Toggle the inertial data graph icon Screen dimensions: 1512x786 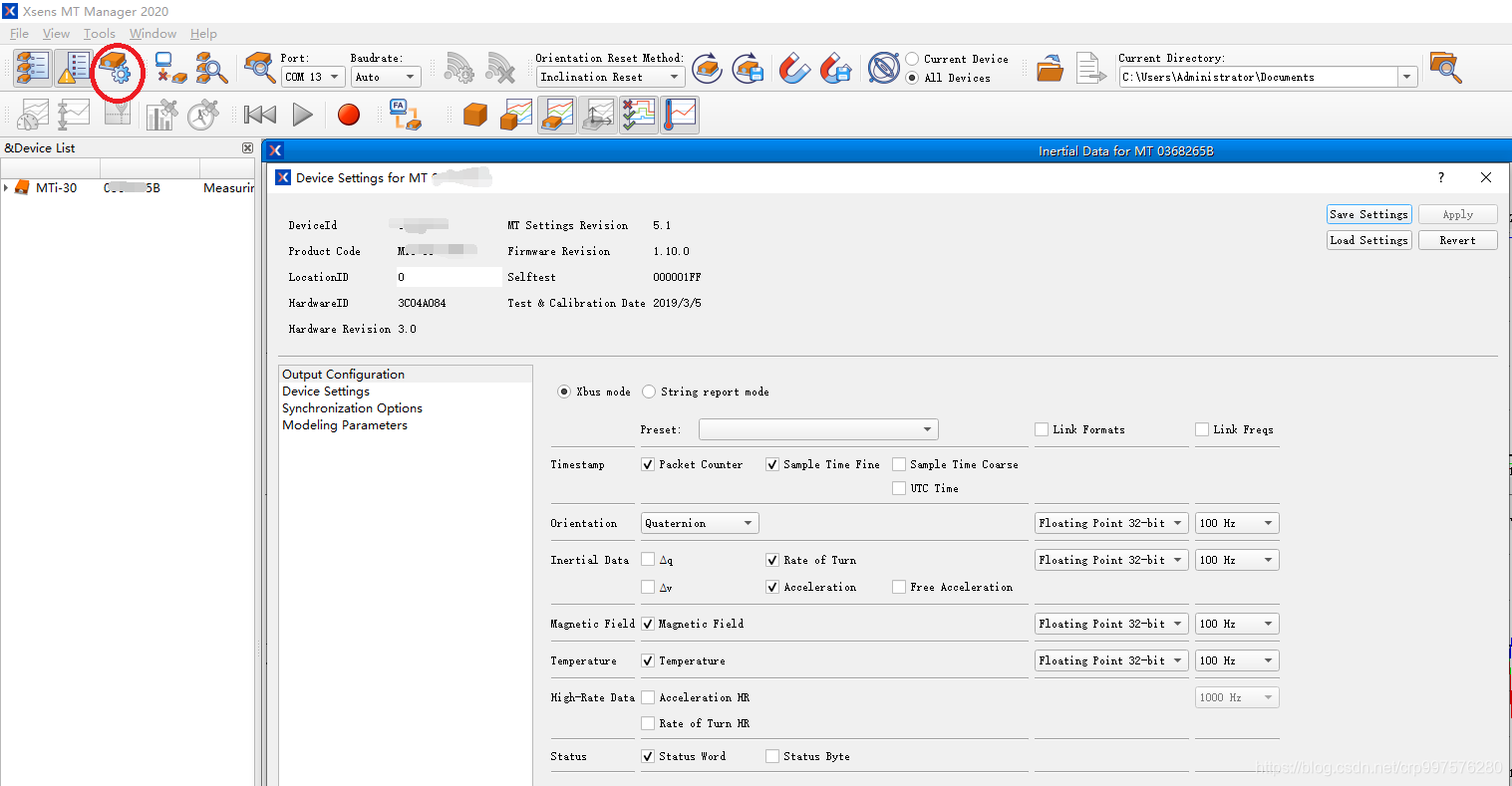(557, 115)
